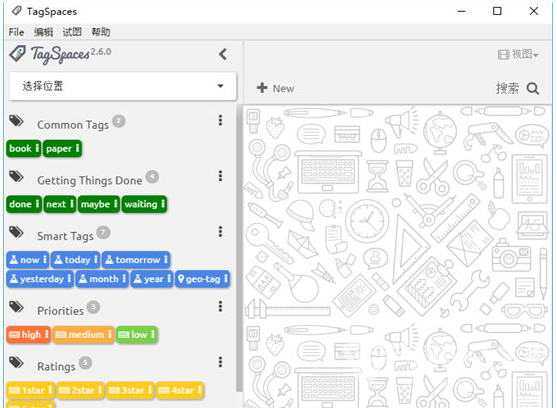The height and width of the screenshot is (408, 557).
Task: Click the TagSpaces logo in the sidebar
Action: 60,54
